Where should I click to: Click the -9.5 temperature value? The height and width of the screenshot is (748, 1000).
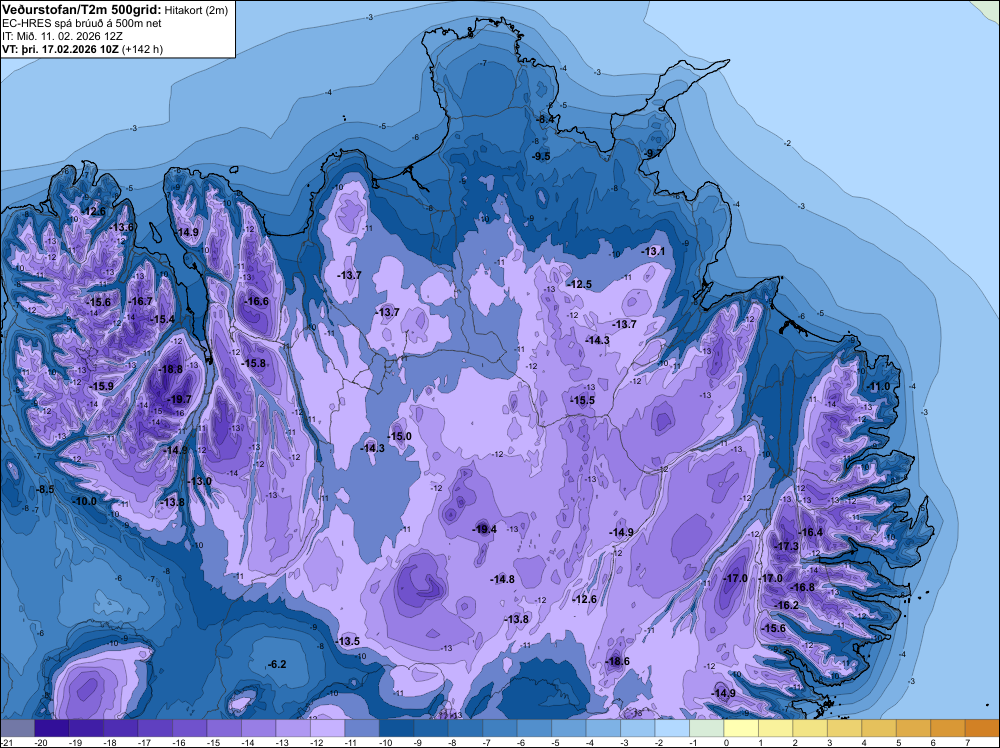coord(541,156)
